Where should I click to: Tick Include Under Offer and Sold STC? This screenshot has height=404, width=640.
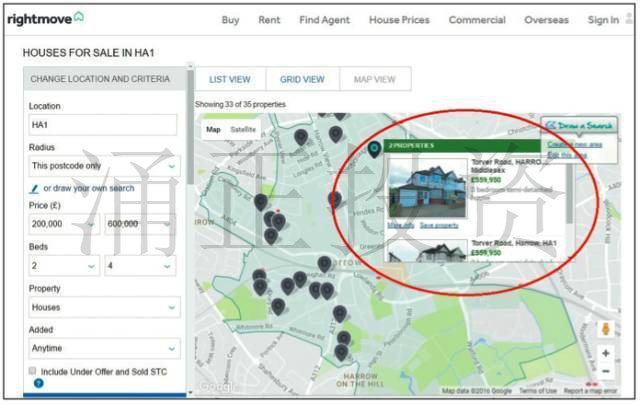(33, 371)
